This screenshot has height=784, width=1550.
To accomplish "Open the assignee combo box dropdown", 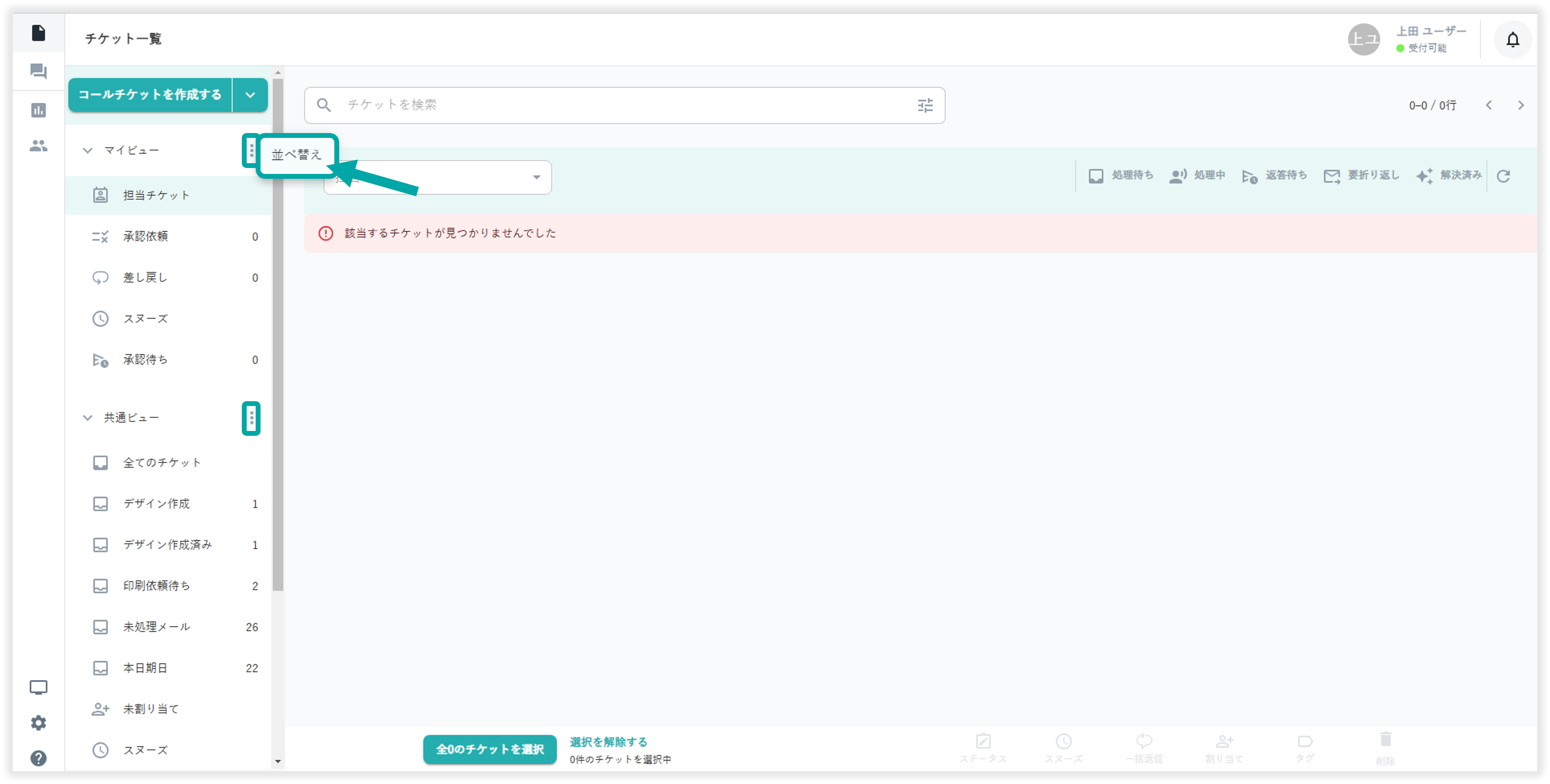I will coord(536,177).
